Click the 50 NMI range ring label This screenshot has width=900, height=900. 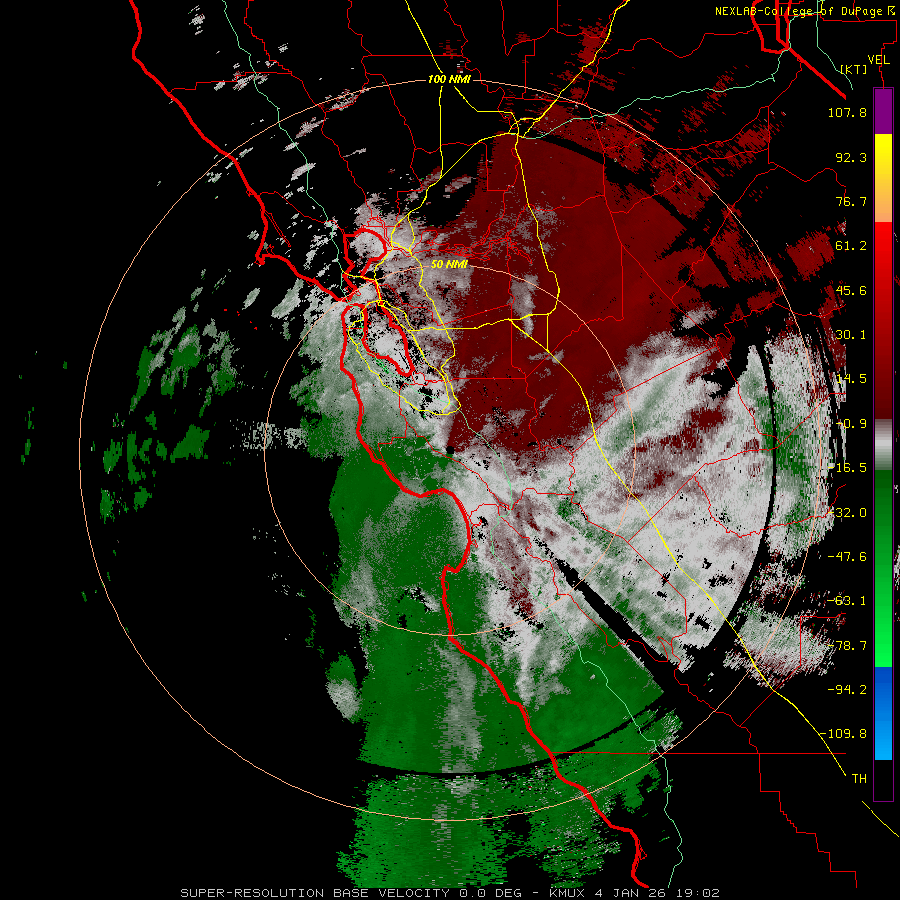449,264
